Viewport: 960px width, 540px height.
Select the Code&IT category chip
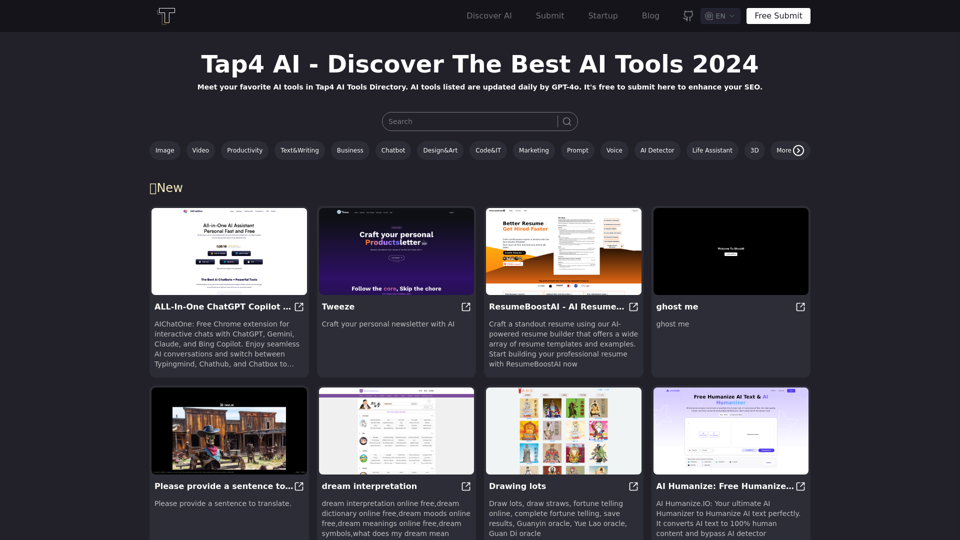pos(488,151)
